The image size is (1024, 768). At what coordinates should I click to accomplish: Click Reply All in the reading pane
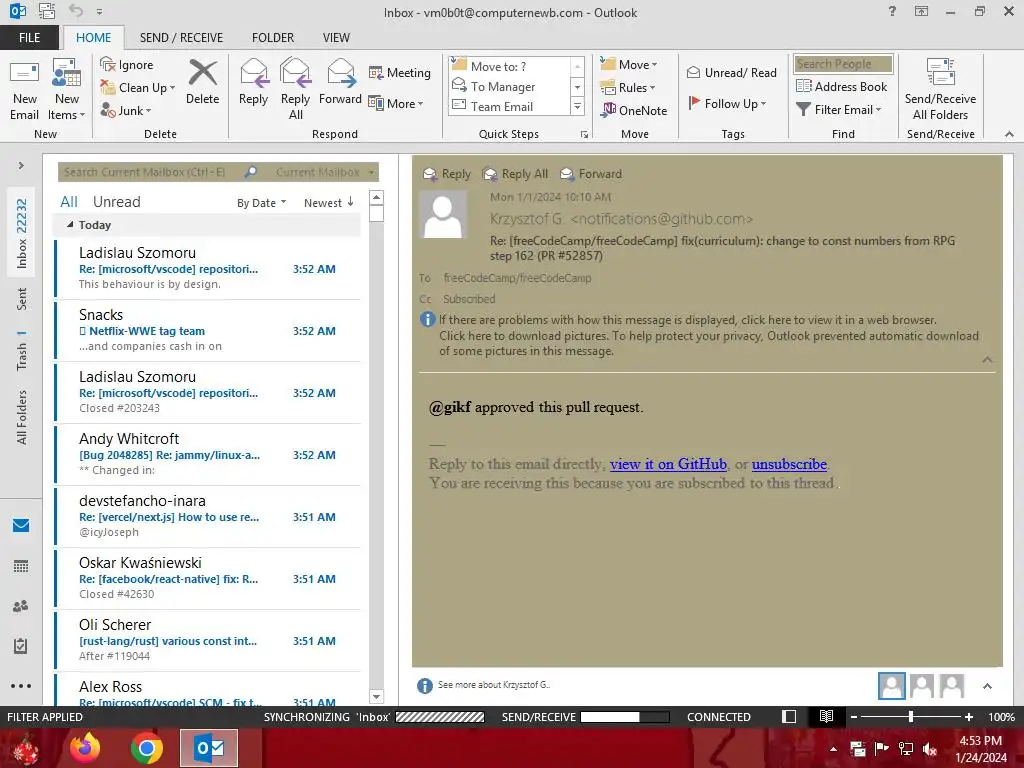pyautogui.click(x=515, y=174)
